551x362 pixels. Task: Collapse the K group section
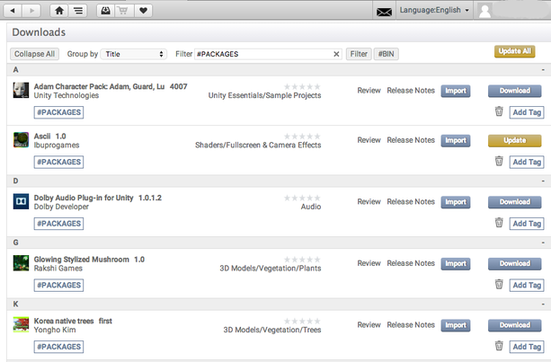click(543, 304)
